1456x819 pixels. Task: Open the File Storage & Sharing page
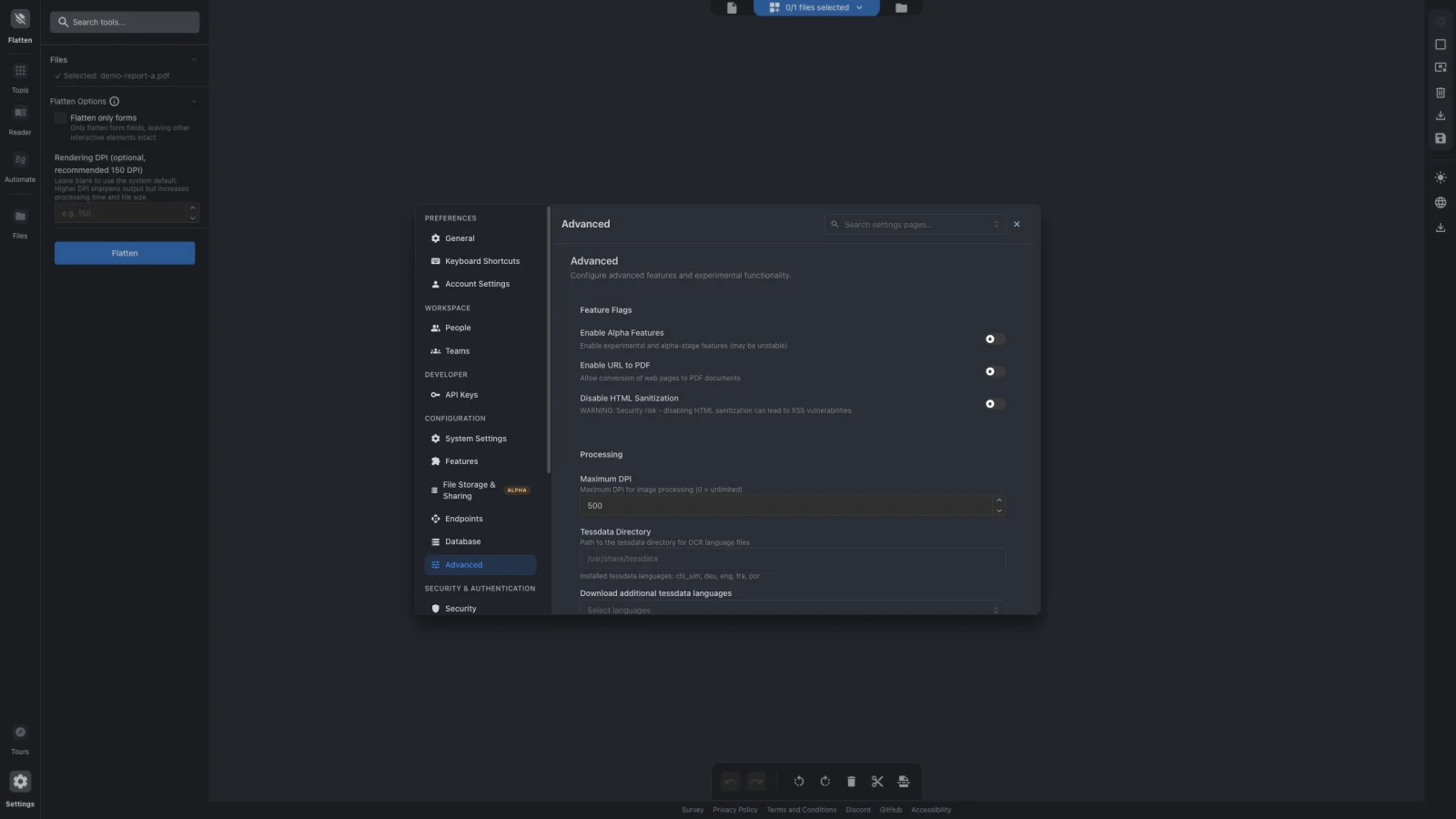pos(480,490)
